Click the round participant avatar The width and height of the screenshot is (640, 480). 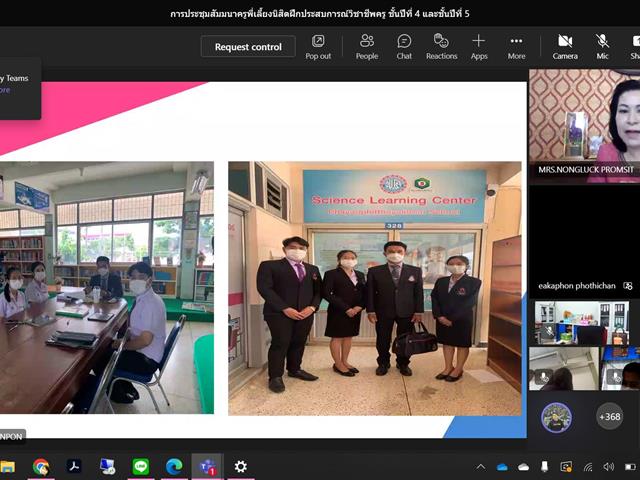556,417
